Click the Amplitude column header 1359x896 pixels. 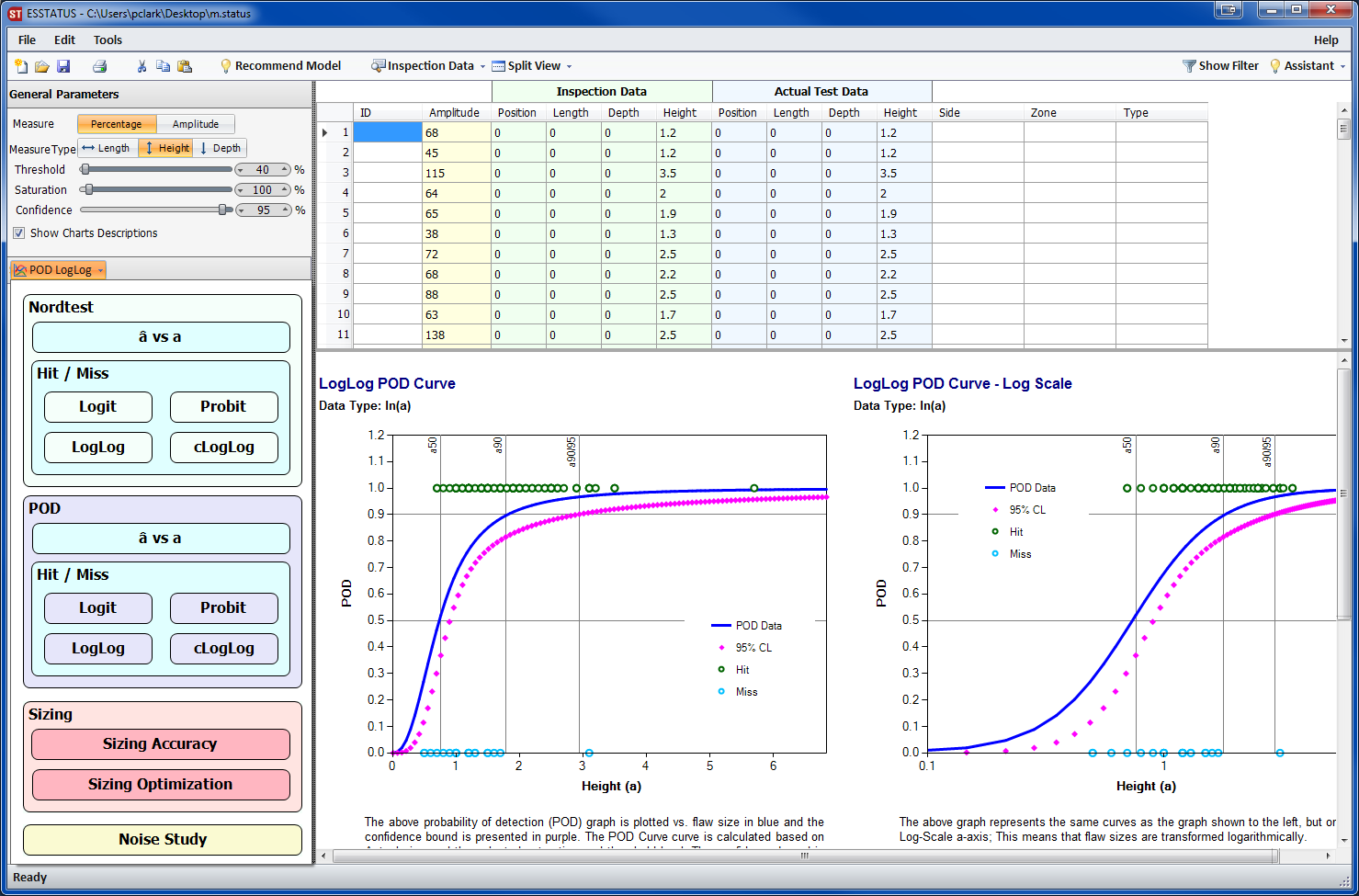point(454,112)
